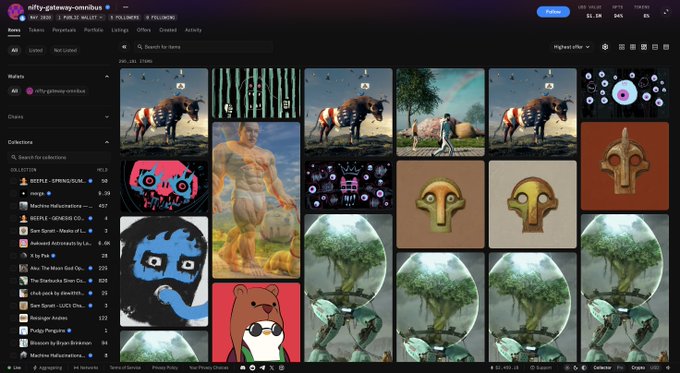This screenshot has height=373, width=680.
Task: Open the 1 Public Wallet dropdown
Action: click(x=80, y=18)
